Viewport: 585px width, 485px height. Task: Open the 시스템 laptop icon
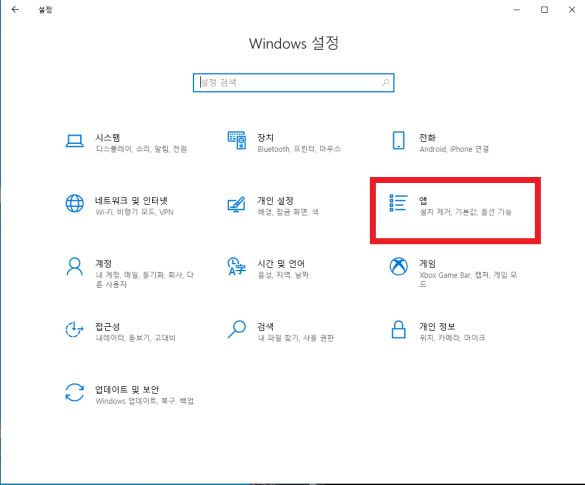click(75, 141)
